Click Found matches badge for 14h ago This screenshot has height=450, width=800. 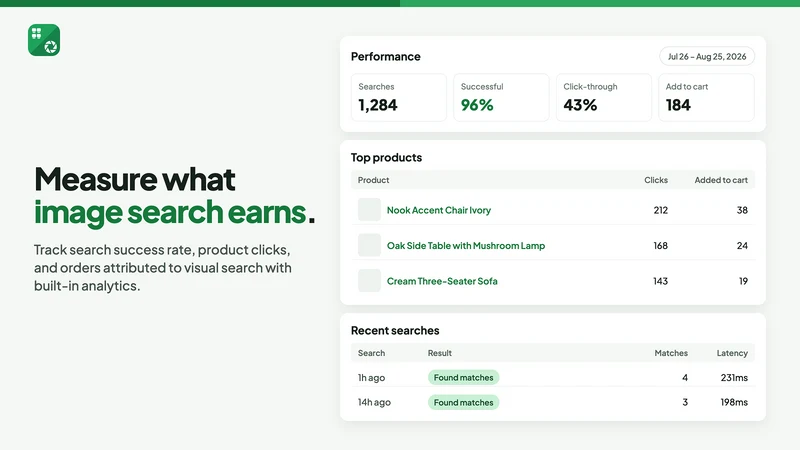click(463, 403)
